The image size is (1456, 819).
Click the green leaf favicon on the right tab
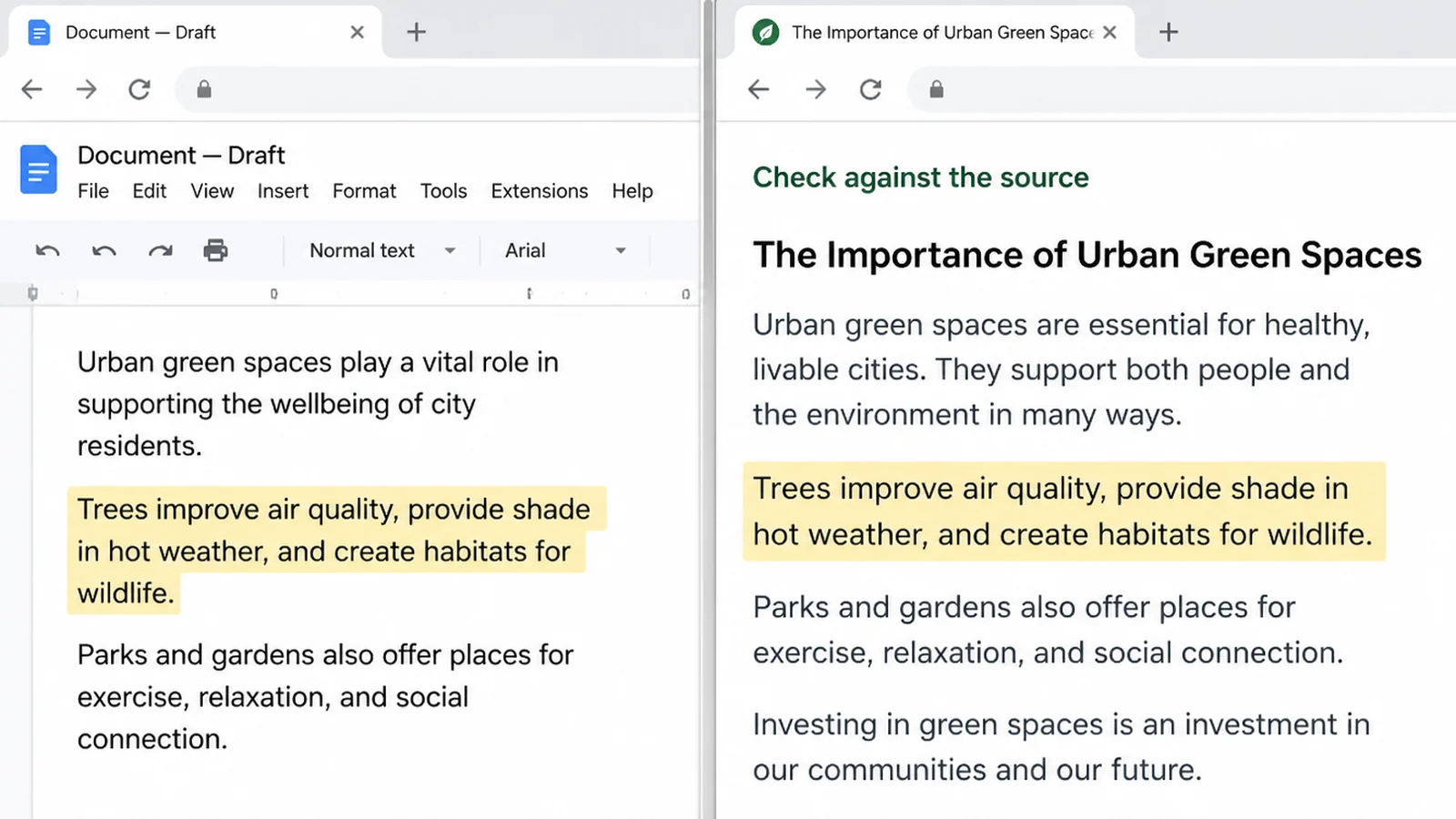(766, 33)
